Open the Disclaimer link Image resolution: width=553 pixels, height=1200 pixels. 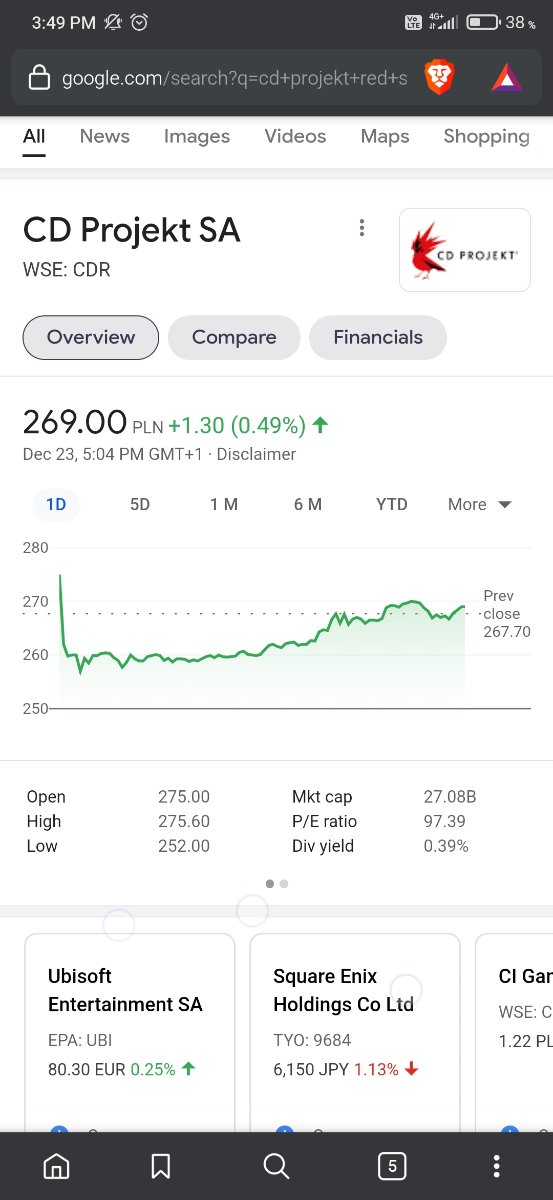pos(257,454)
